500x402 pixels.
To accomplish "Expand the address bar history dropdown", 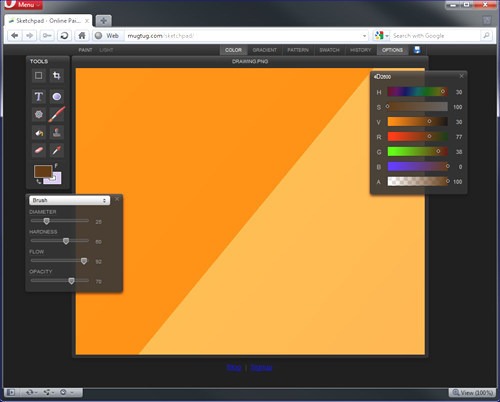I will click(364, 36).
